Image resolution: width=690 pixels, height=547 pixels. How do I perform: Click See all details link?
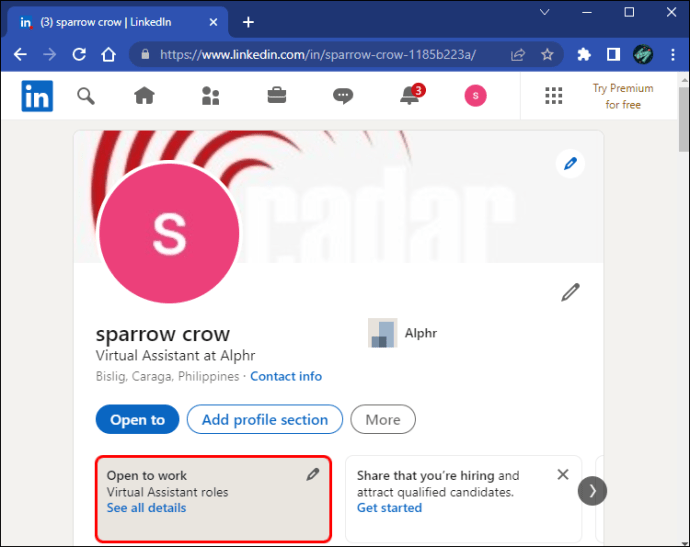tap(147, 508)
